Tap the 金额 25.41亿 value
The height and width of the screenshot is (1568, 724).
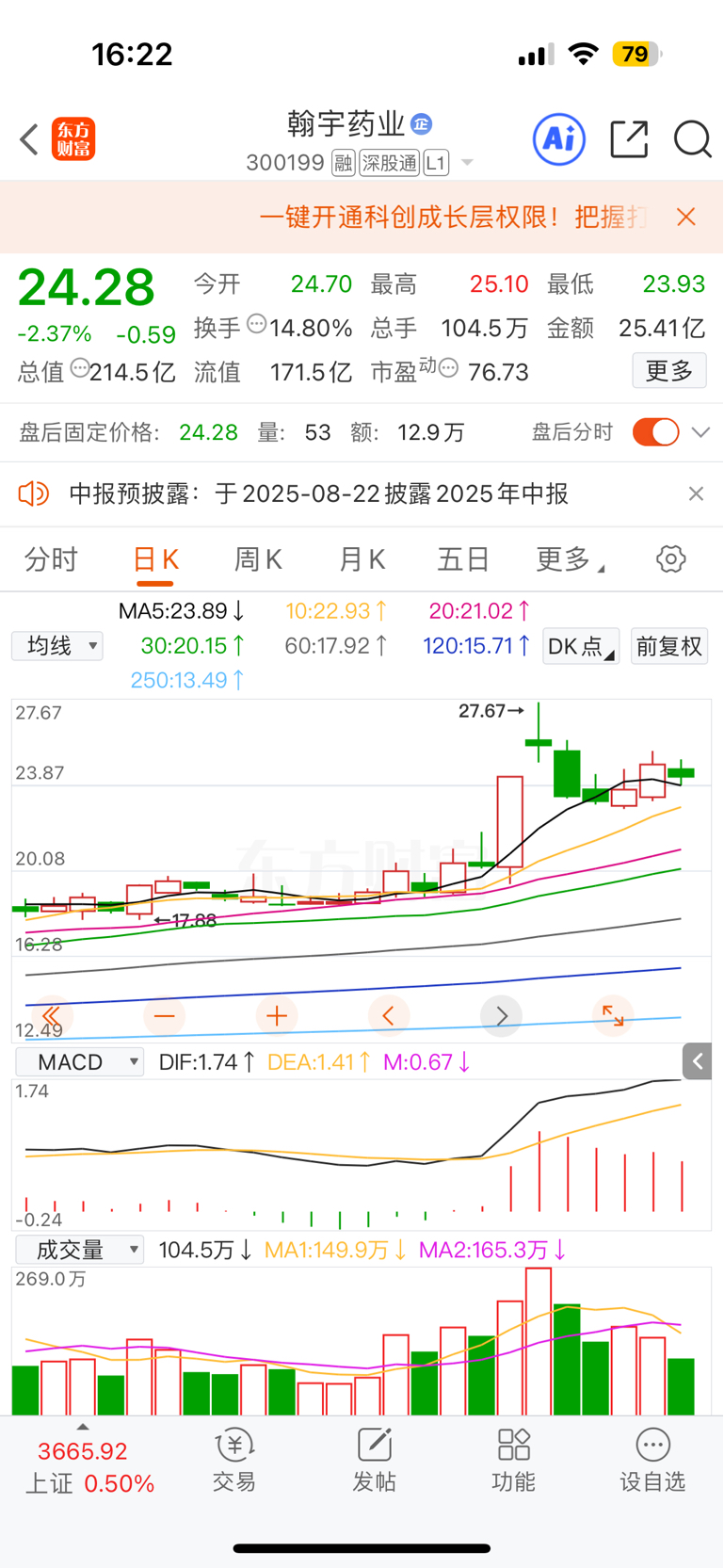pyautogui.click(x=661, y=328)
